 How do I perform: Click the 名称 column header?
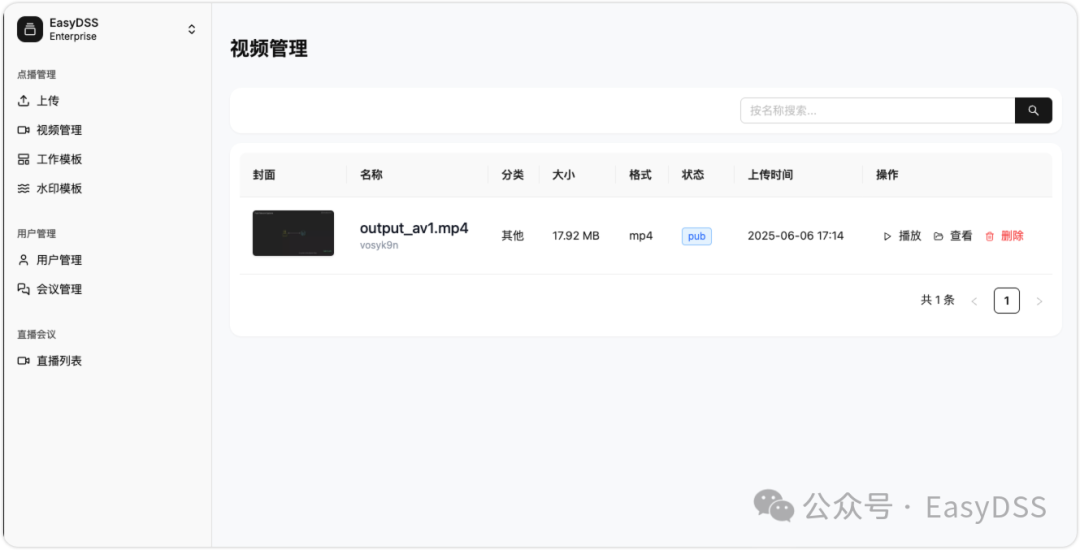coord(371,175)
